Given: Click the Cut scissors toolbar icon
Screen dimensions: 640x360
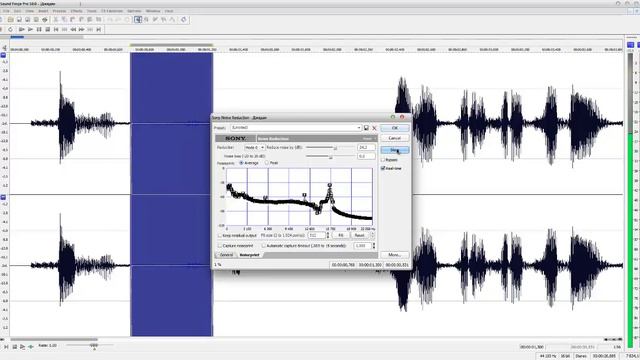Looking at the screenshot, I should click(x=56, y=20).
